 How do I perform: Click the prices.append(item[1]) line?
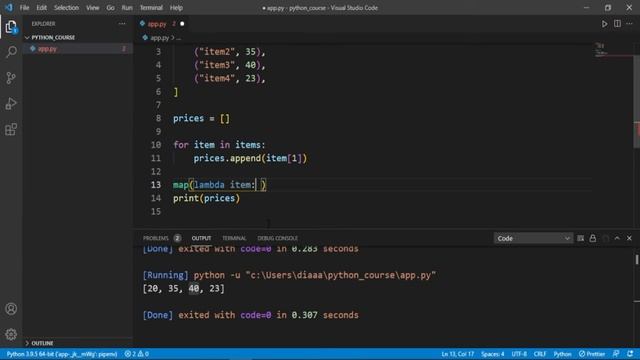[250, 158]
